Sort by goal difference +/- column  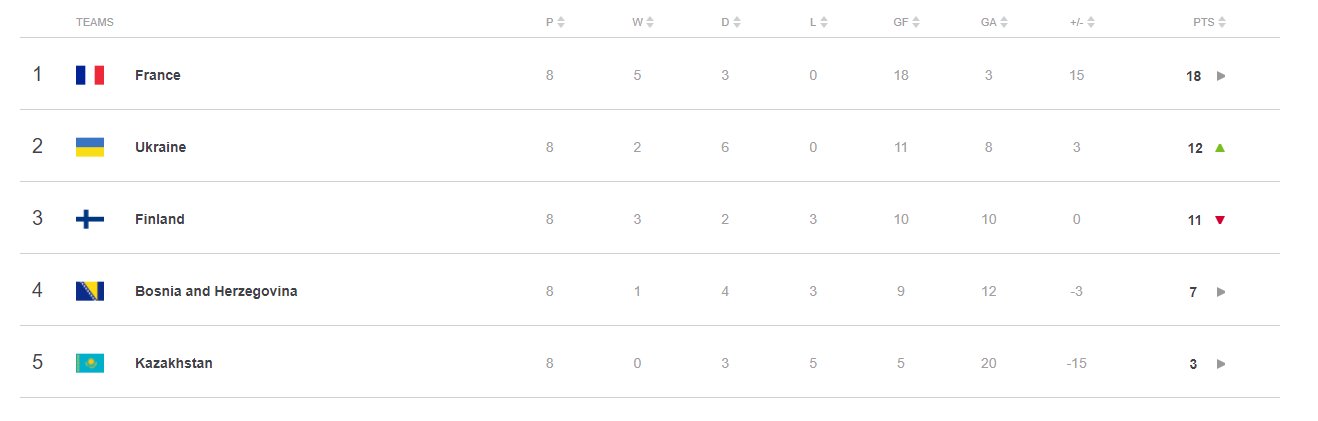coord(1083,22)
